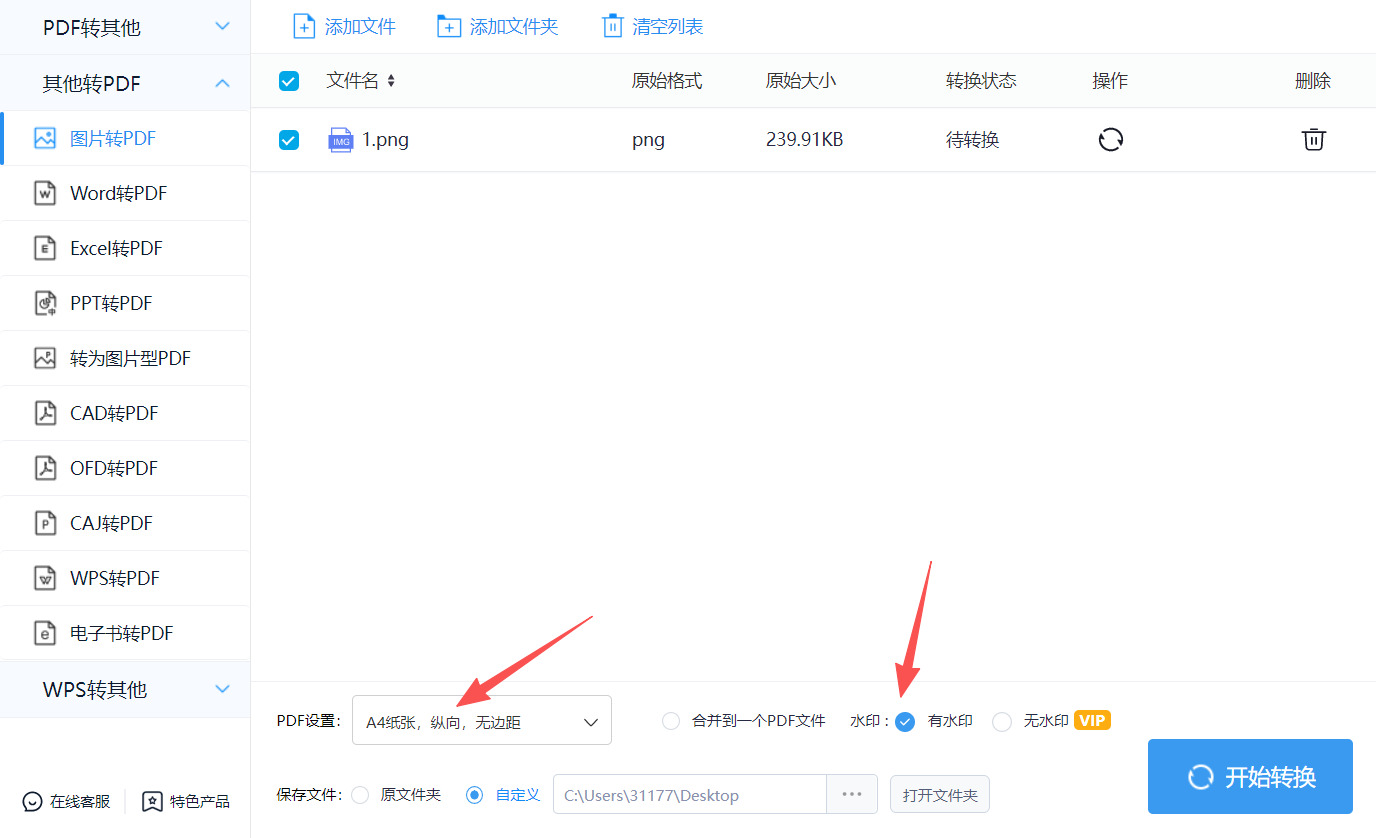Switch to Excel转PDF conversion

[x=127, y=248]
